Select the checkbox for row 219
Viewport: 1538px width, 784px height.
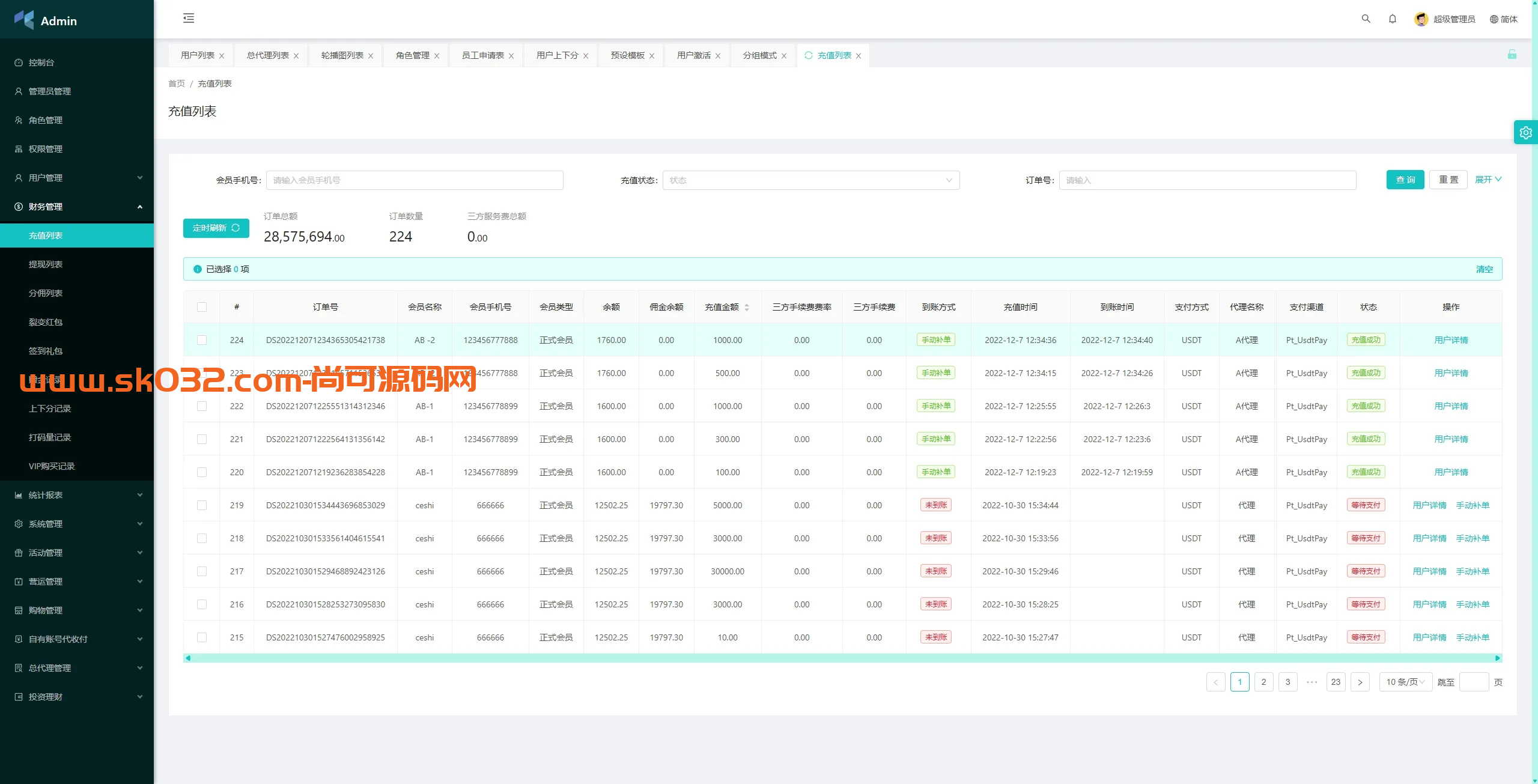tap(202, 505)
